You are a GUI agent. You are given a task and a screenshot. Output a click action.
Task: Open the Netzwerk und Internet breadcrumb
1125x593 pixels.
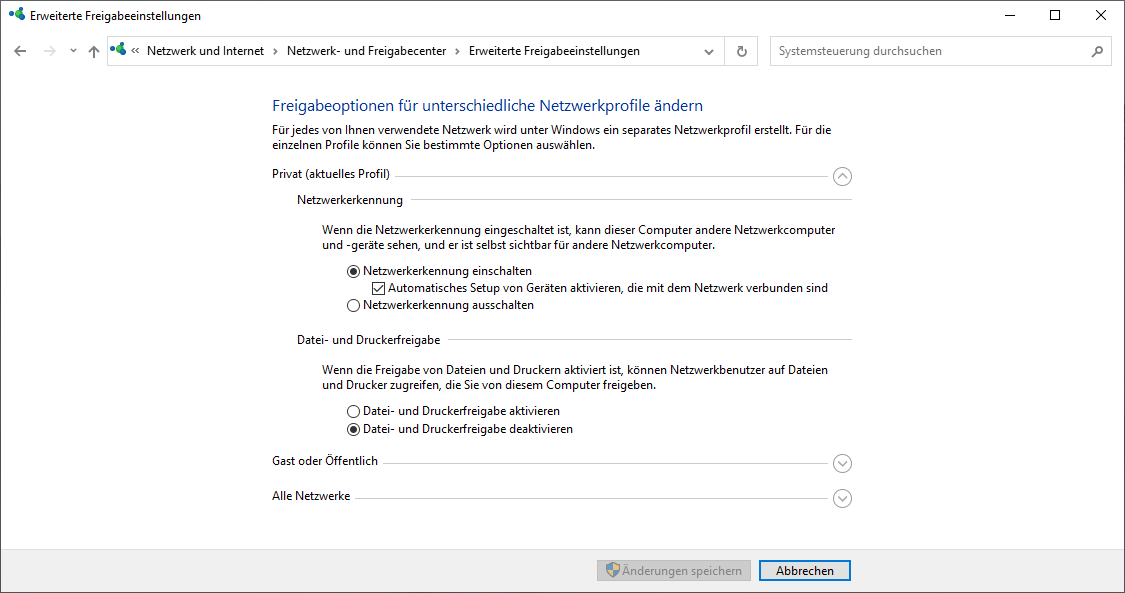click(x=205, y=51)
